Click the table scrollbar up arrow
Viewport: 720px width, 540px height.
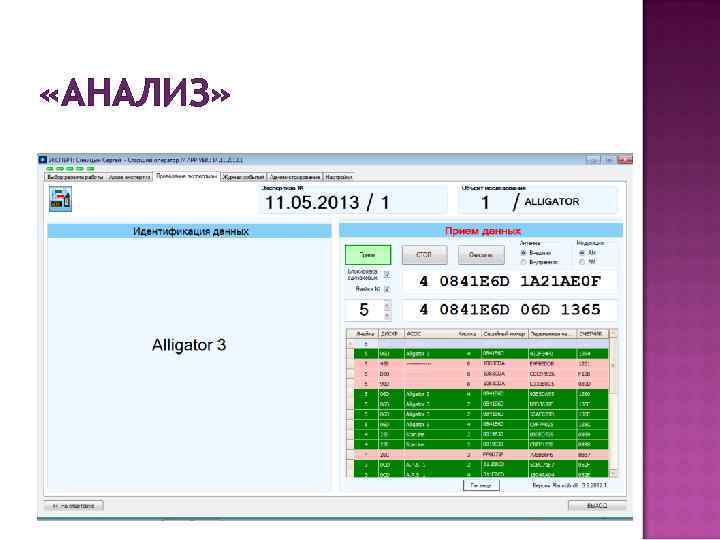click(613, 334)
